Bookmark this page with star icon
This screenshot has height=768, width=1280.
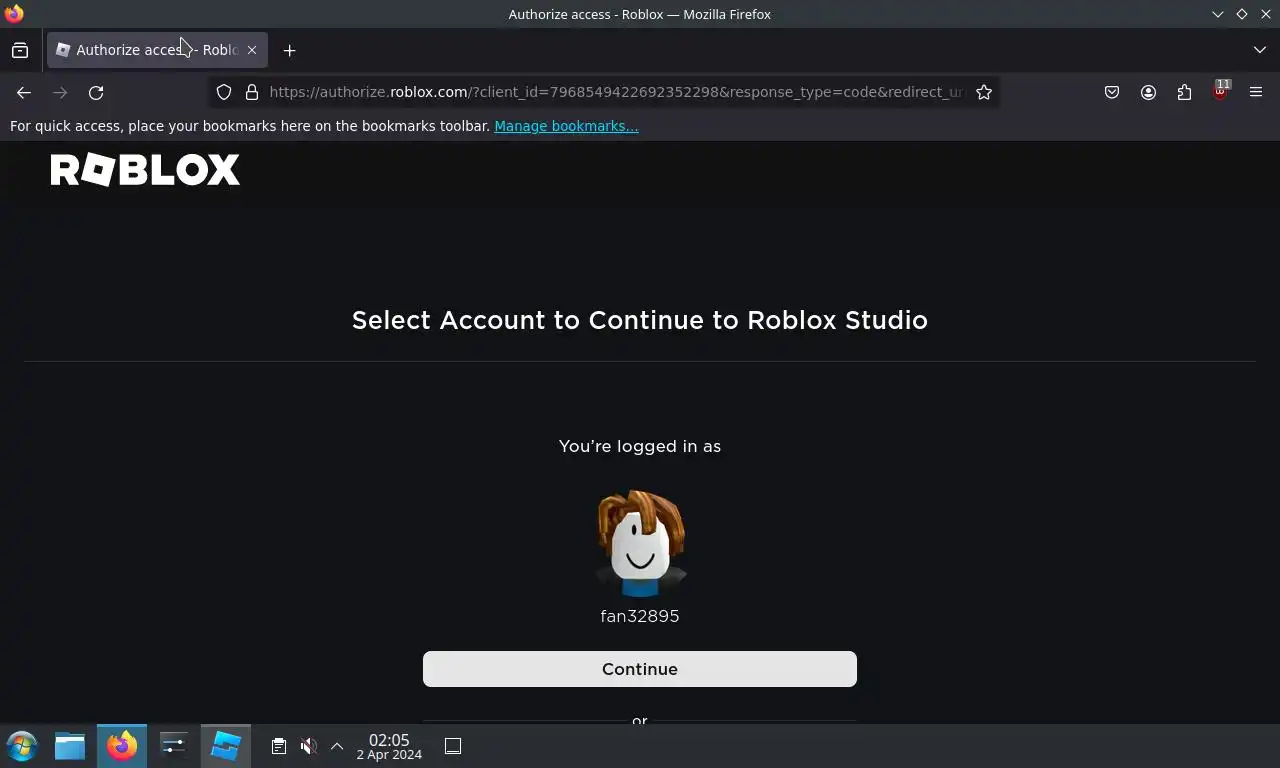pyautogui.click(x=984, y=92)
